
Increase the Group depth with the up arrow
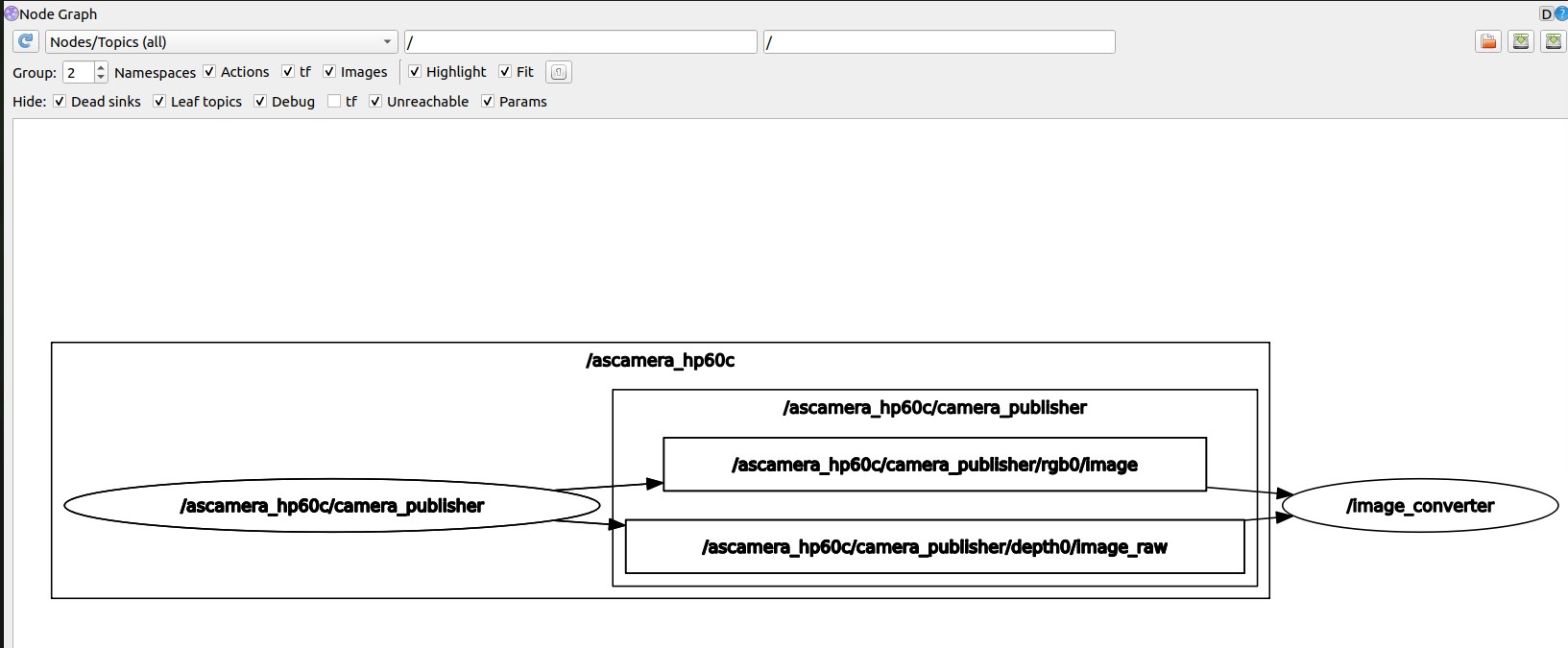coord(101,67)
